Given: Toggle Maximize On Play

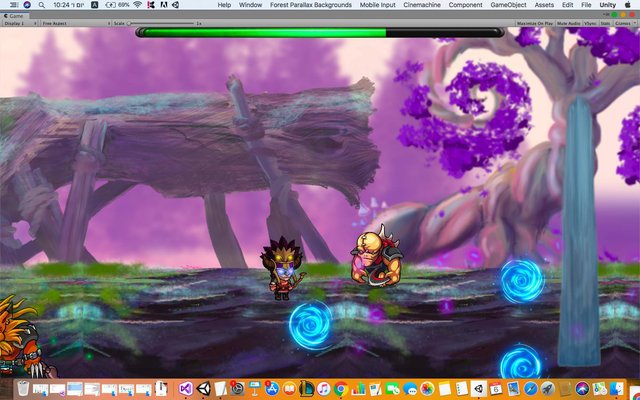Looking at the screenshot, I should point(535,24).
